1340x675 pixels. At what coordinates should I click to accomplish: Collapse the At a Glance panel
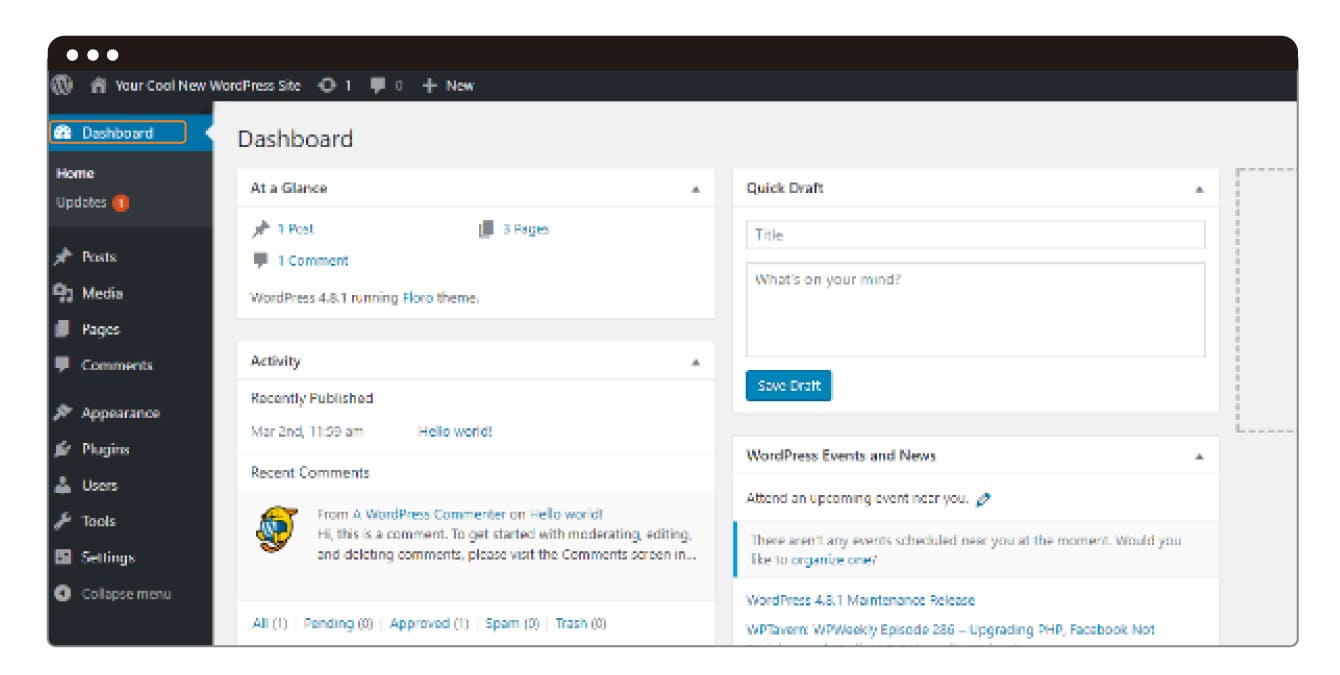(x=696, y=189)
